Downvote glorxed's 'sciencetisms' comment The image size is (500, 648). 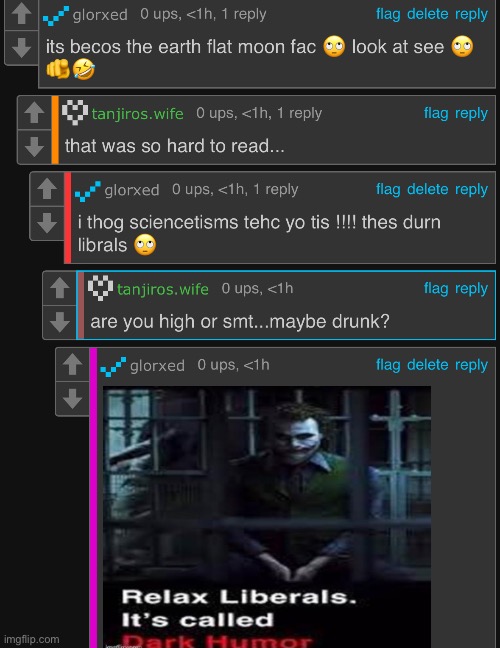47,223
